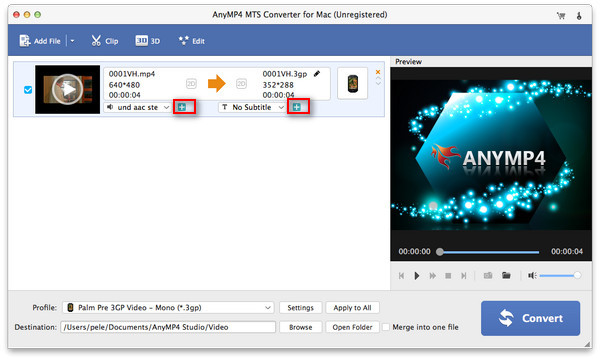Viewport: 600px width, 360px height.
Task: Skip to the next preview item
Action: click(464, 275)
